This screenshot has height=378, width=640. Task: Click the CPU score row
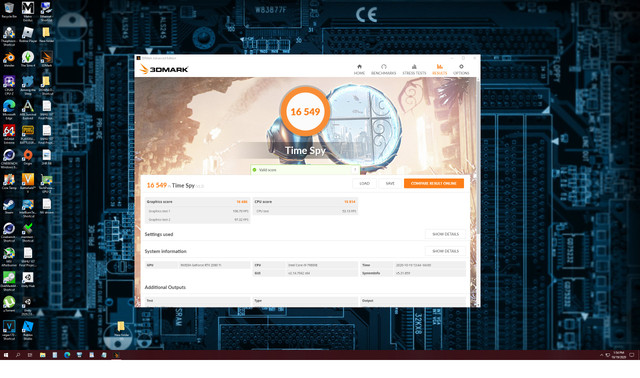(305, 202)
